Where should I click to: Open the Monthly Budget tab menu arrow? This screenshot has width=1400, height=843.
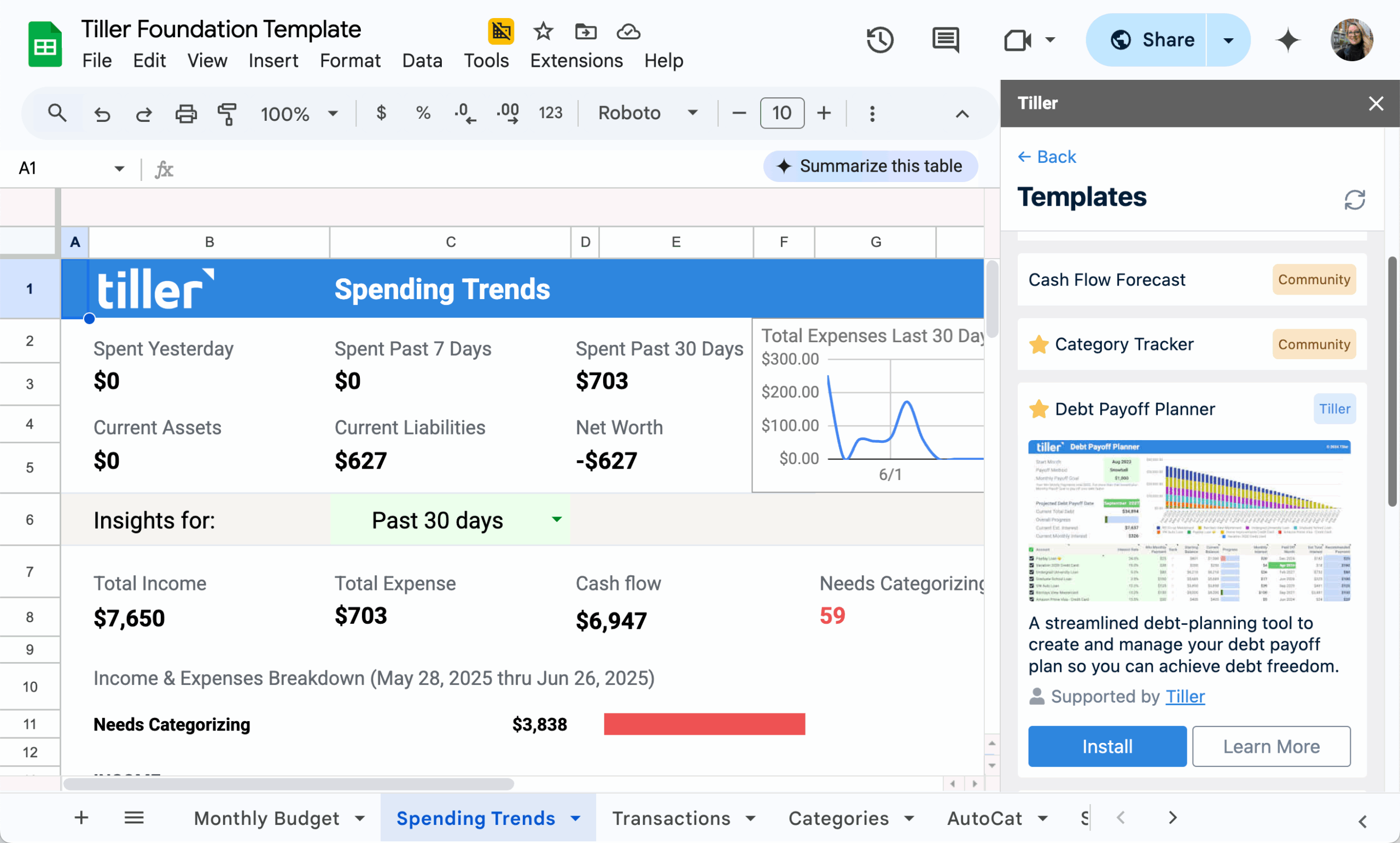(360, 818)
